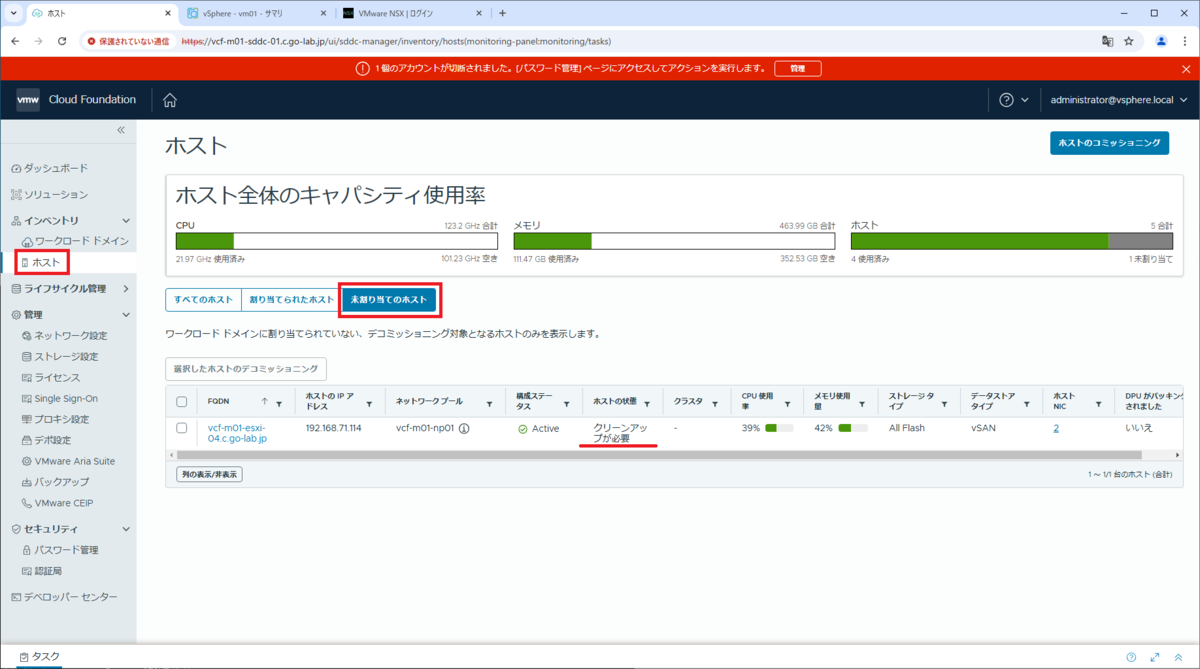
Task: Show info for network pool vcf-m01-np01
Action: [x=464, y=428]
